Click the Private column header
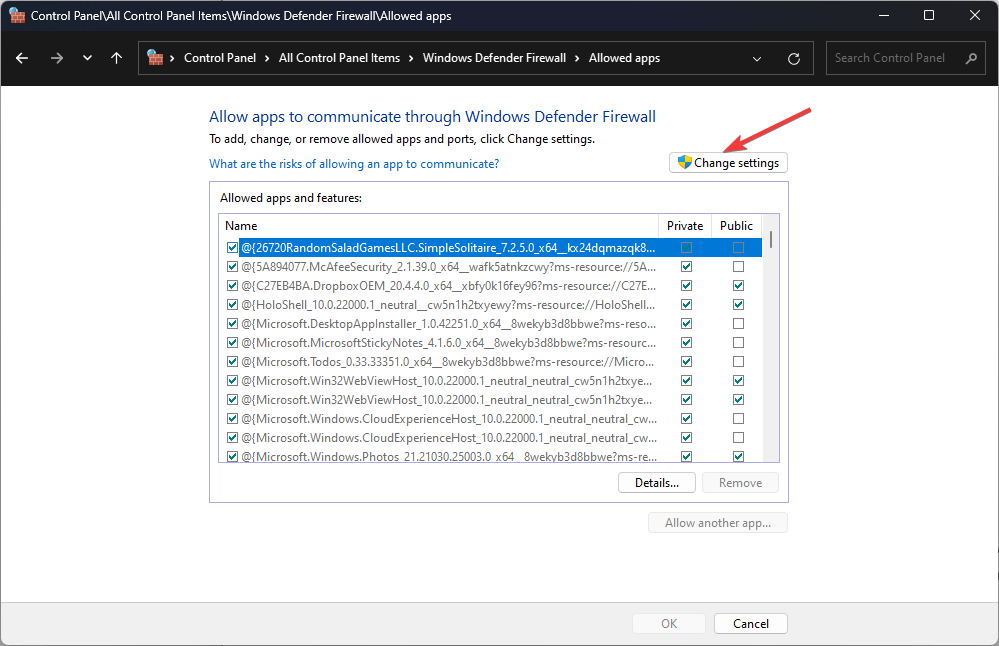999x646 pixels. pos(685,226)
